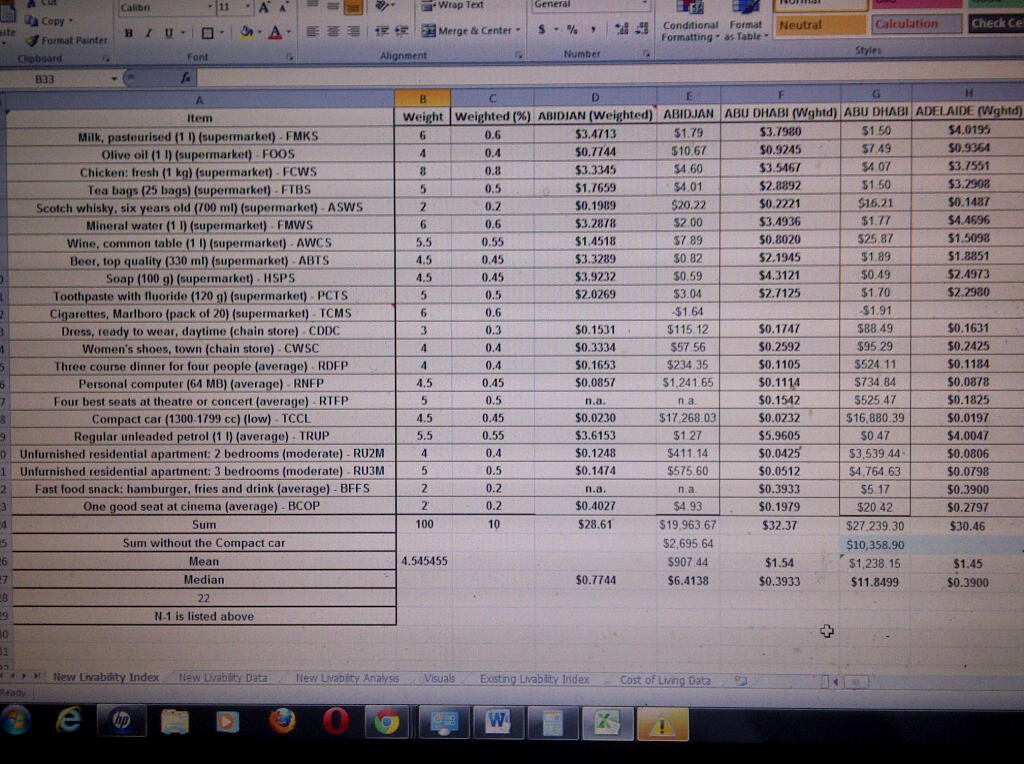The image size is (1024, 764).
Task: Apply percent style
Action: tap(572, 29)
